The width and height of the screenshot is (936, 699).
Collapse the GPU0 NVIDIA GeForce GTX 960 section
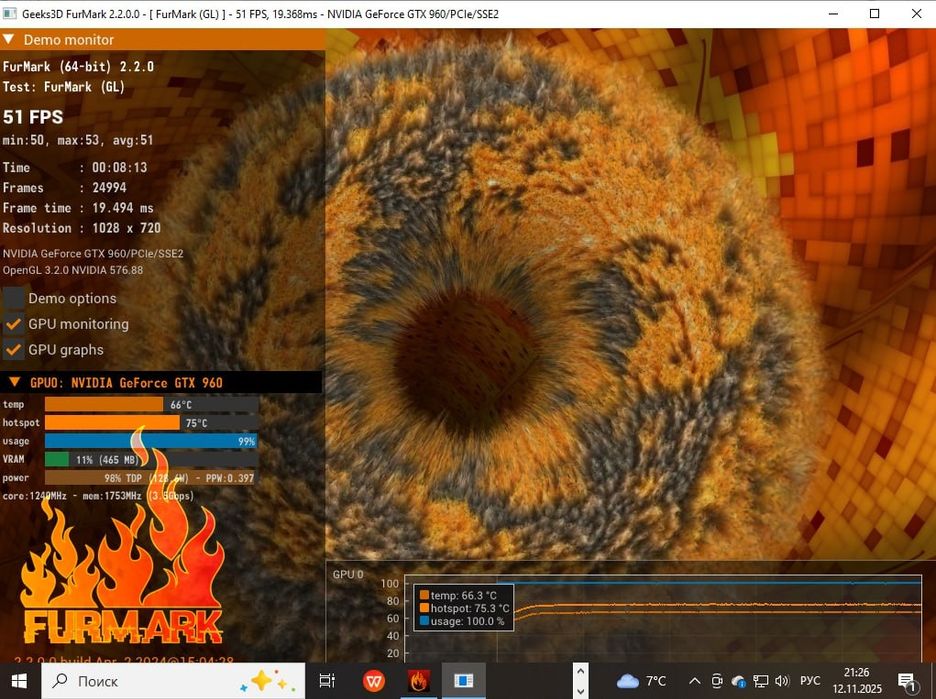[16, 382]
